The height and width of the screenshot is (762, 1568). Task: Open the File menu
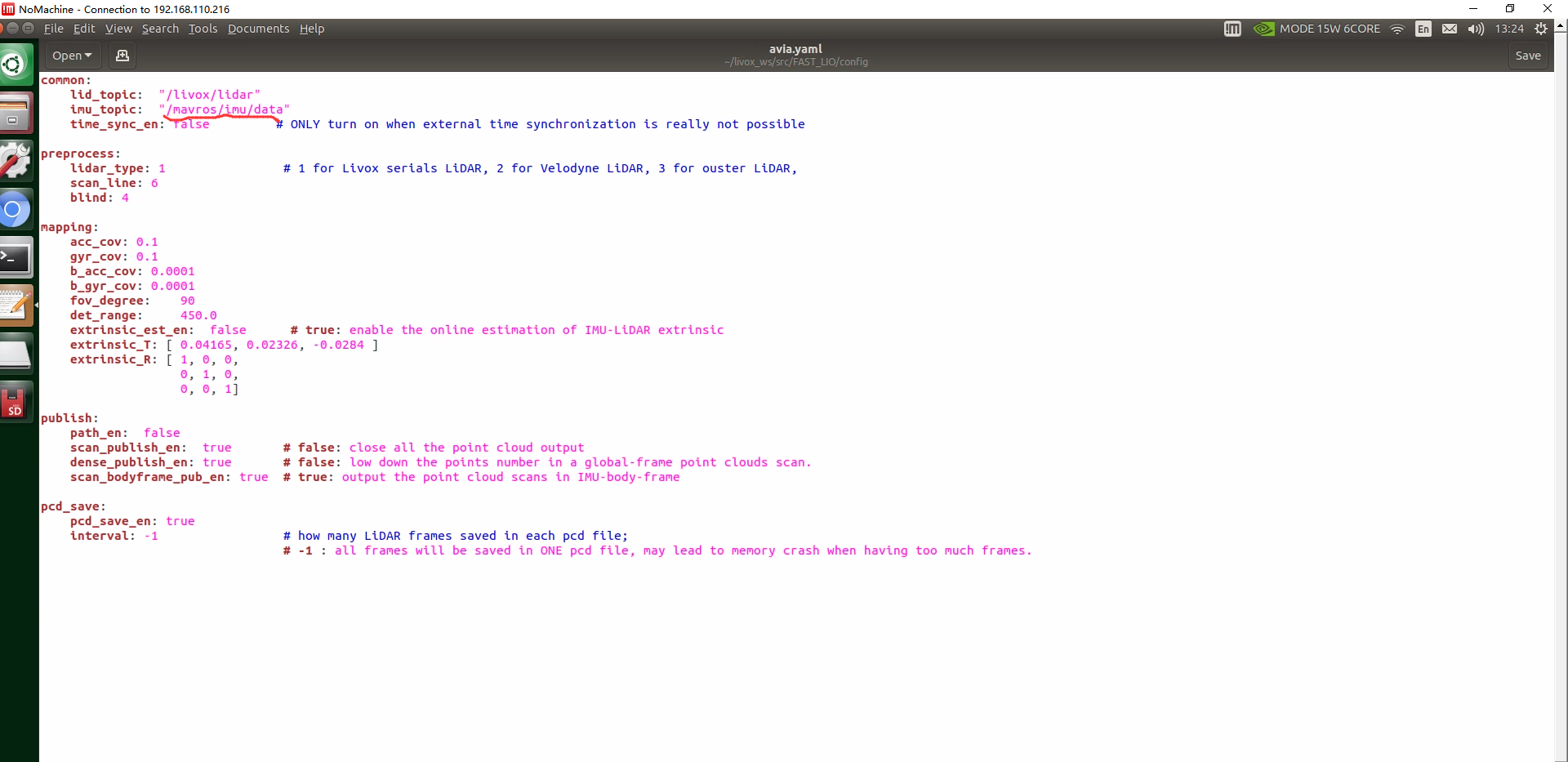click(x=54, y=29)
